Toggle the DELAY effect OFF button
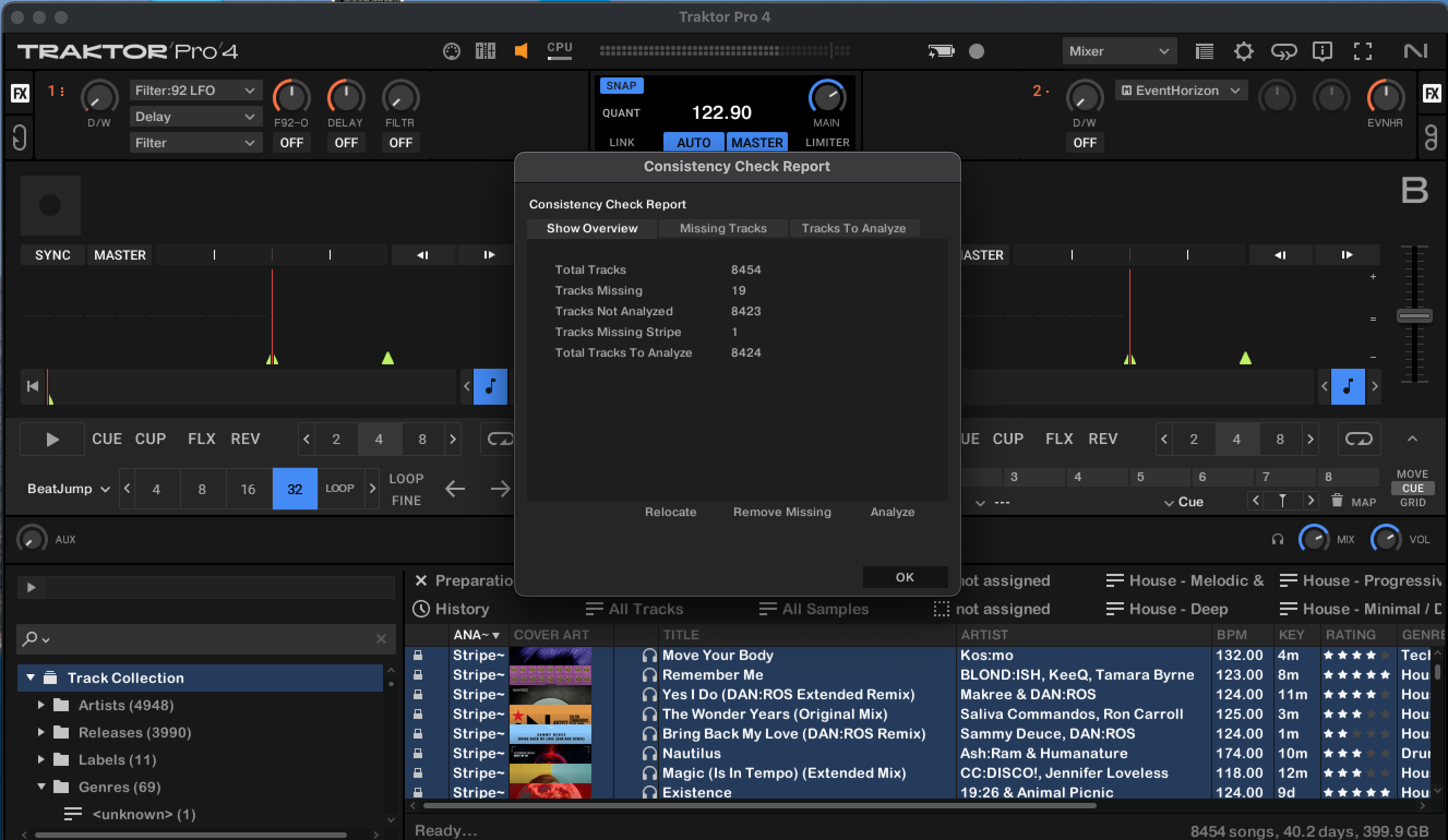 click(346, 142)
